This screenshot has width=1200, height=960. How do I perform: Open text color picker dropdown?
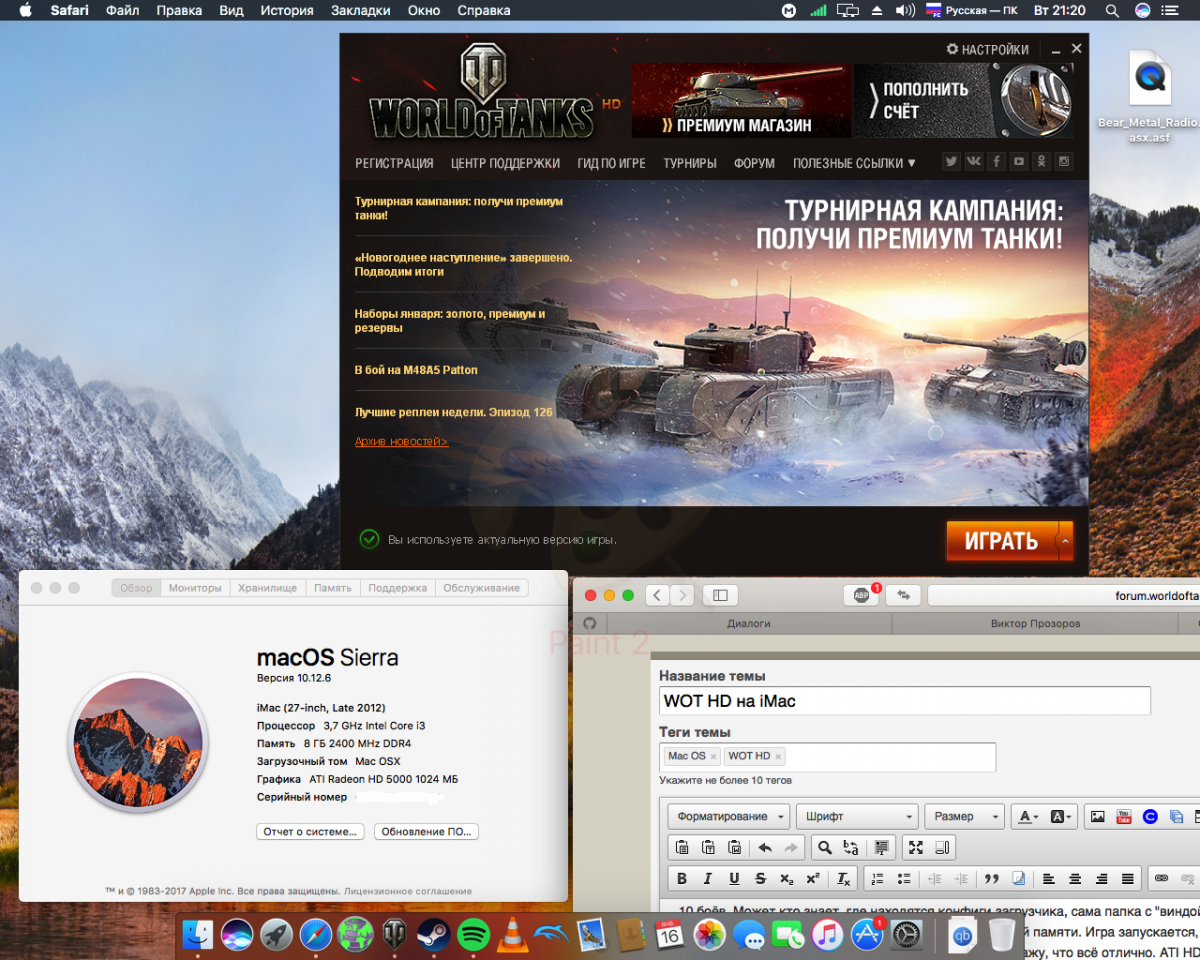[1028, 816]
